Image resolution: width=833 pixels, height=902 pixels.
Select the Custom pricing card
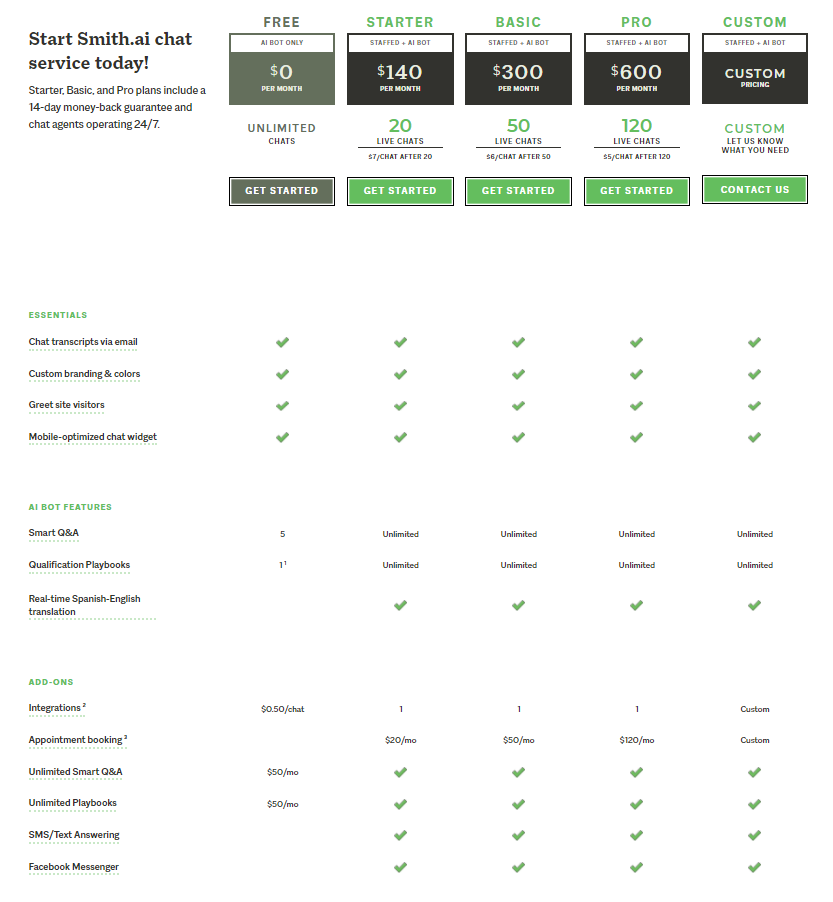755,69
